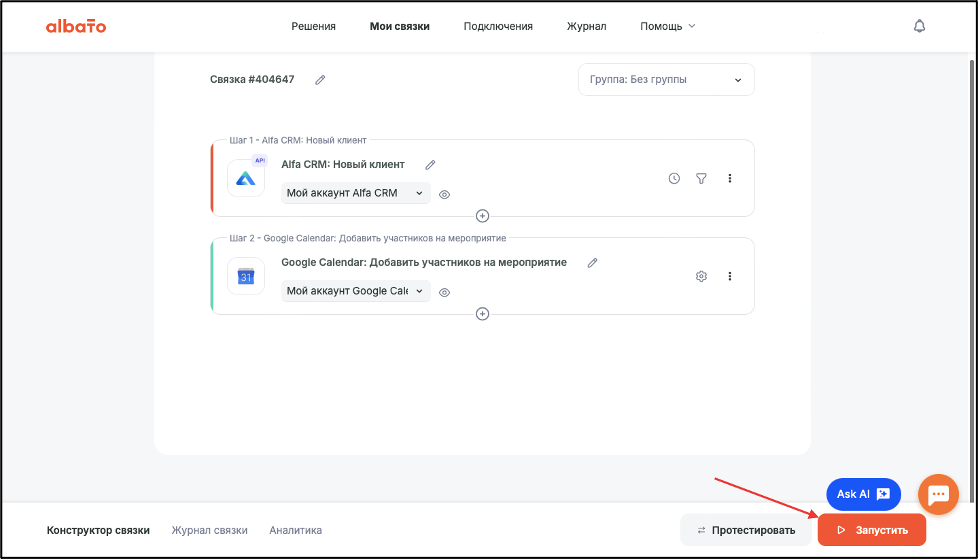The height and width of the screenshot is (560, 979).
Task: Show the Google Calendar account connection eye
Action: [x=445, y=293]
